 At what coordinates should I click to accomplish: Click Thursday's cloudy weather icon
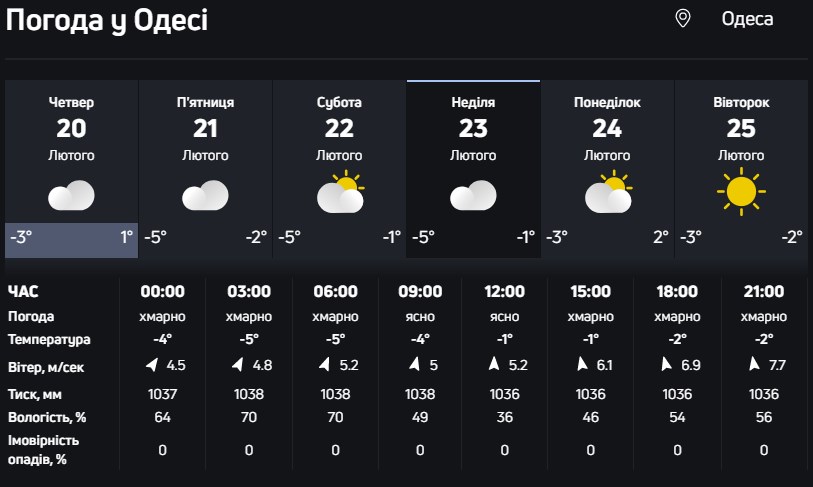click(x=71, y=195)
